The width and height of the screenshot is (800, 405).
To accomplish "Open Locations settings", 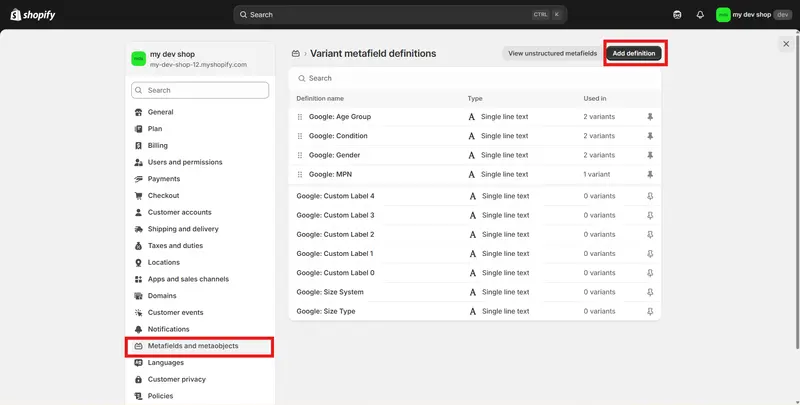I will coord(199,262).
